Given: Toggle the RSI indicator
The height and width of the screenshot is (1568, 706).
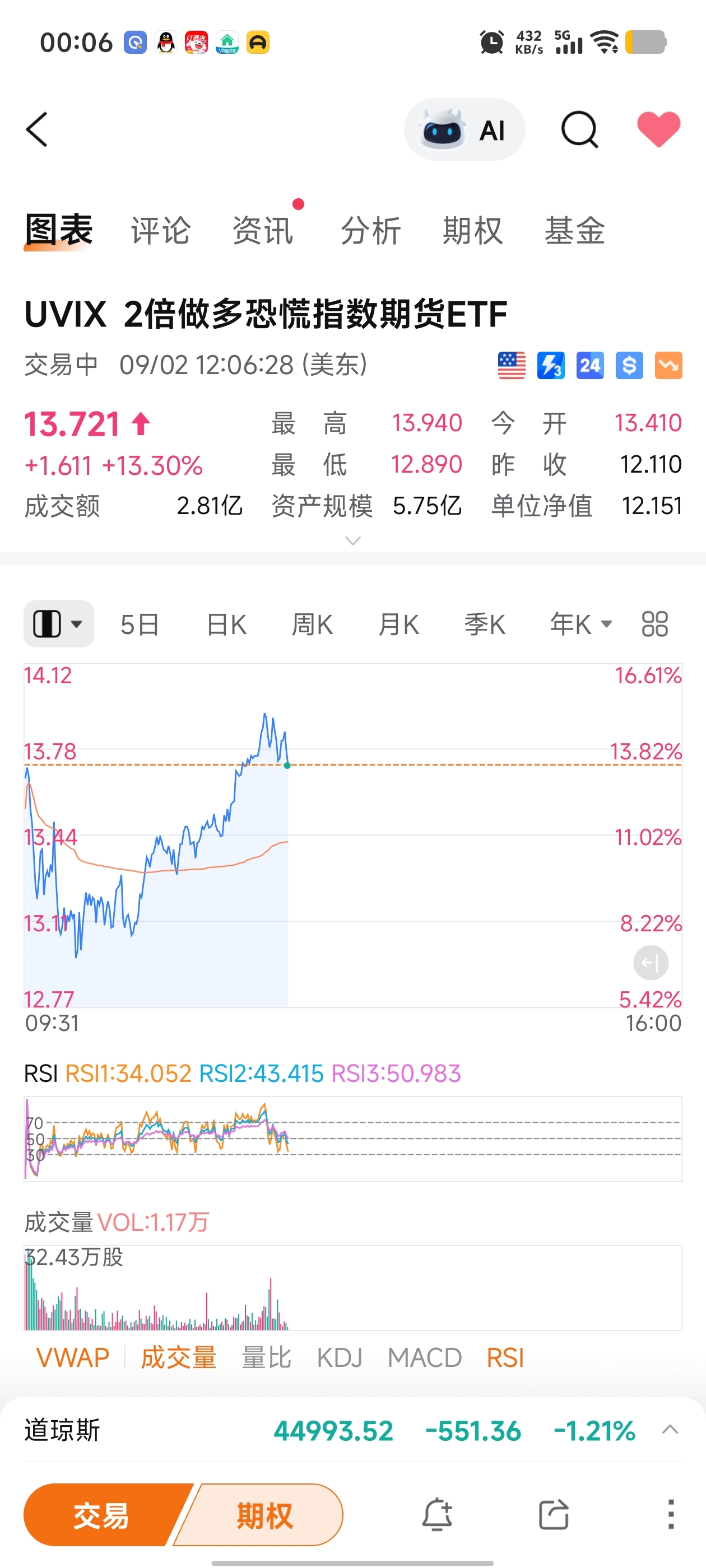Looking at the screenshot, I should (505, 1358).
